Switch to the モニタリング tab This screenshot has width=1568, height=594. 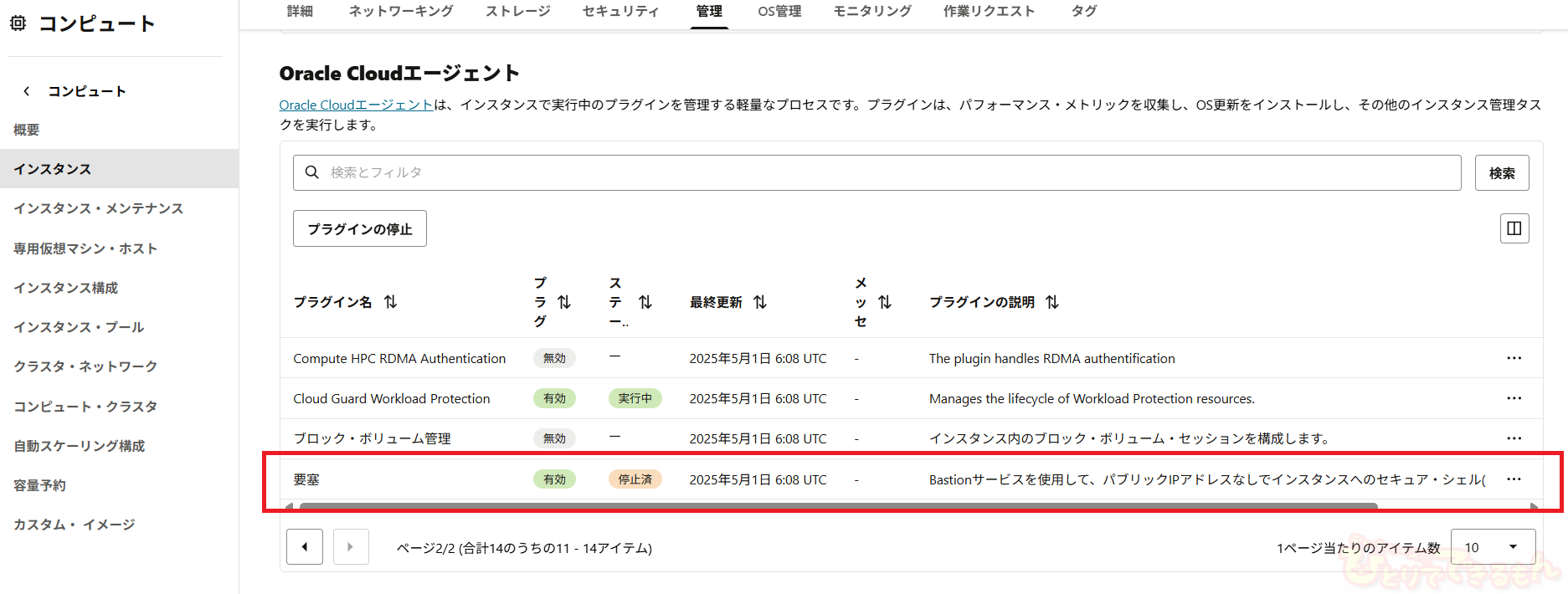(x=872, y=11)
